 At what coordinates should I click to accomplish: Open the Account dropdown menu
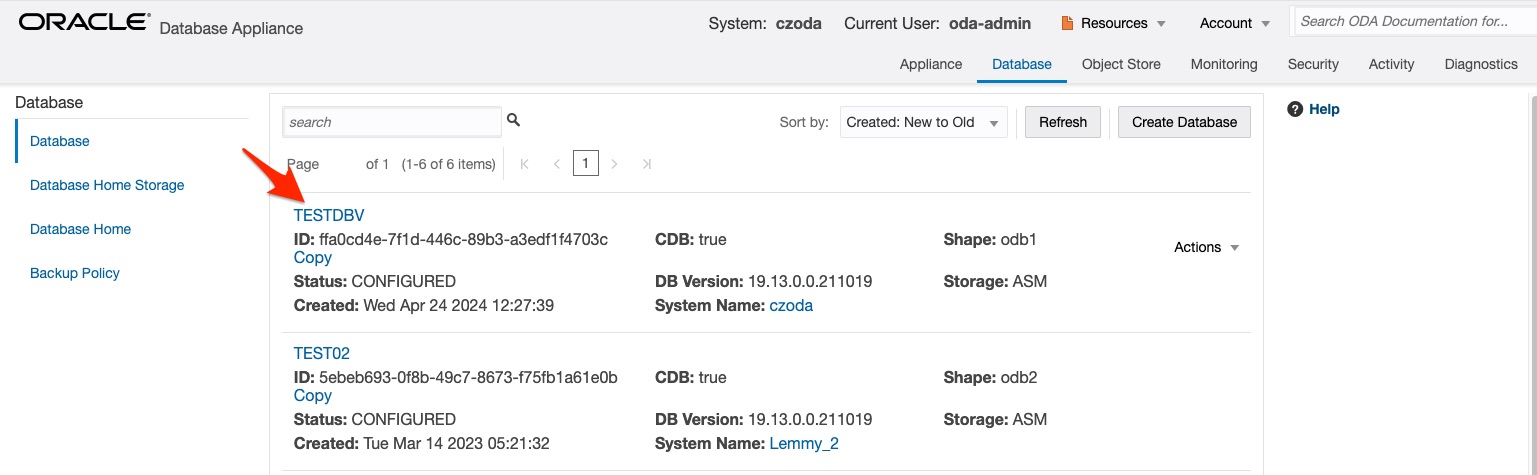tap(1235, 23)
